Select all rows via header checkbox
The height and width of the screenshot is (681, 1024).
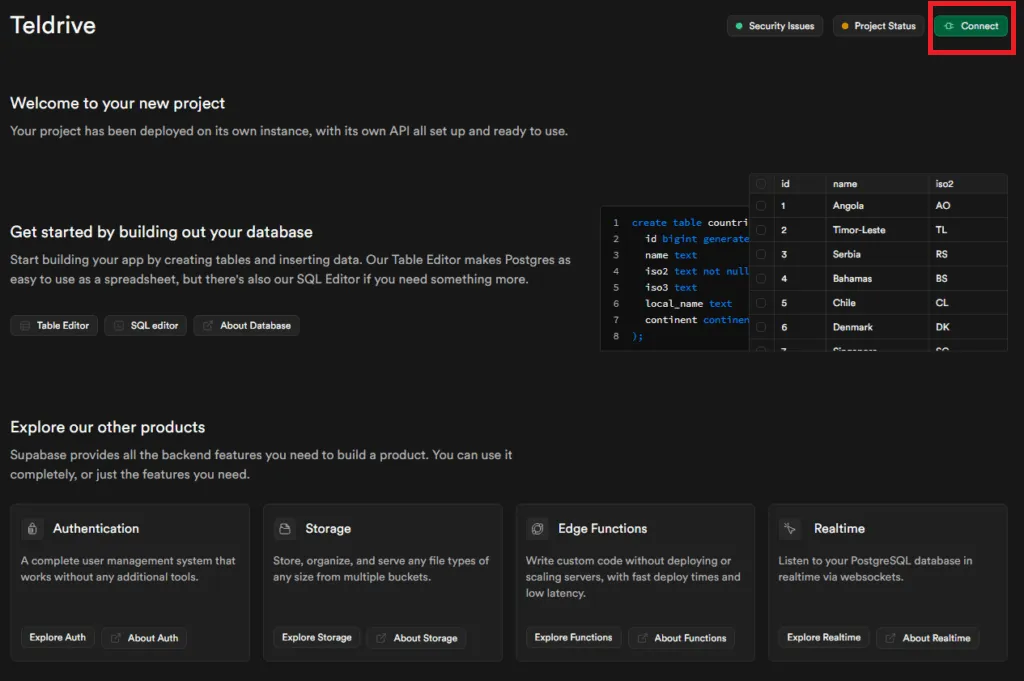tap(761, 184)
